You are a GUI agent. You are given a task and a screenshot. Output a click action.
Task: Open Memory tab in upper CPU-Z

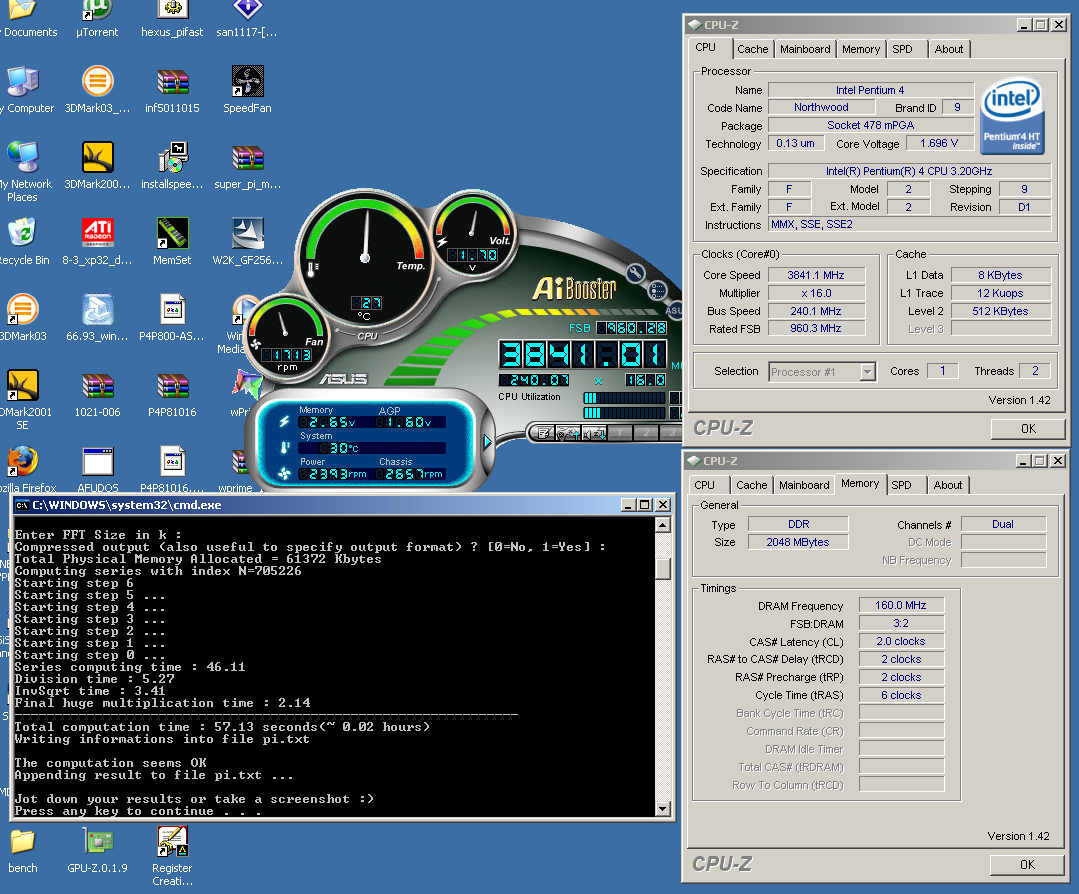coord(861,49)
